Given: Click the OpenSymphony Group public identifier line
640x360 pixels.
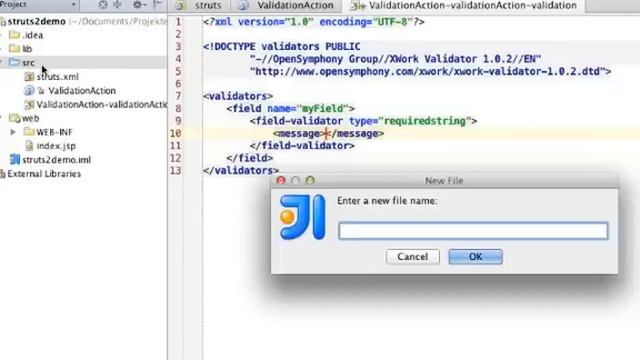Looking at the screenshot, I should [x=396, y=59].
